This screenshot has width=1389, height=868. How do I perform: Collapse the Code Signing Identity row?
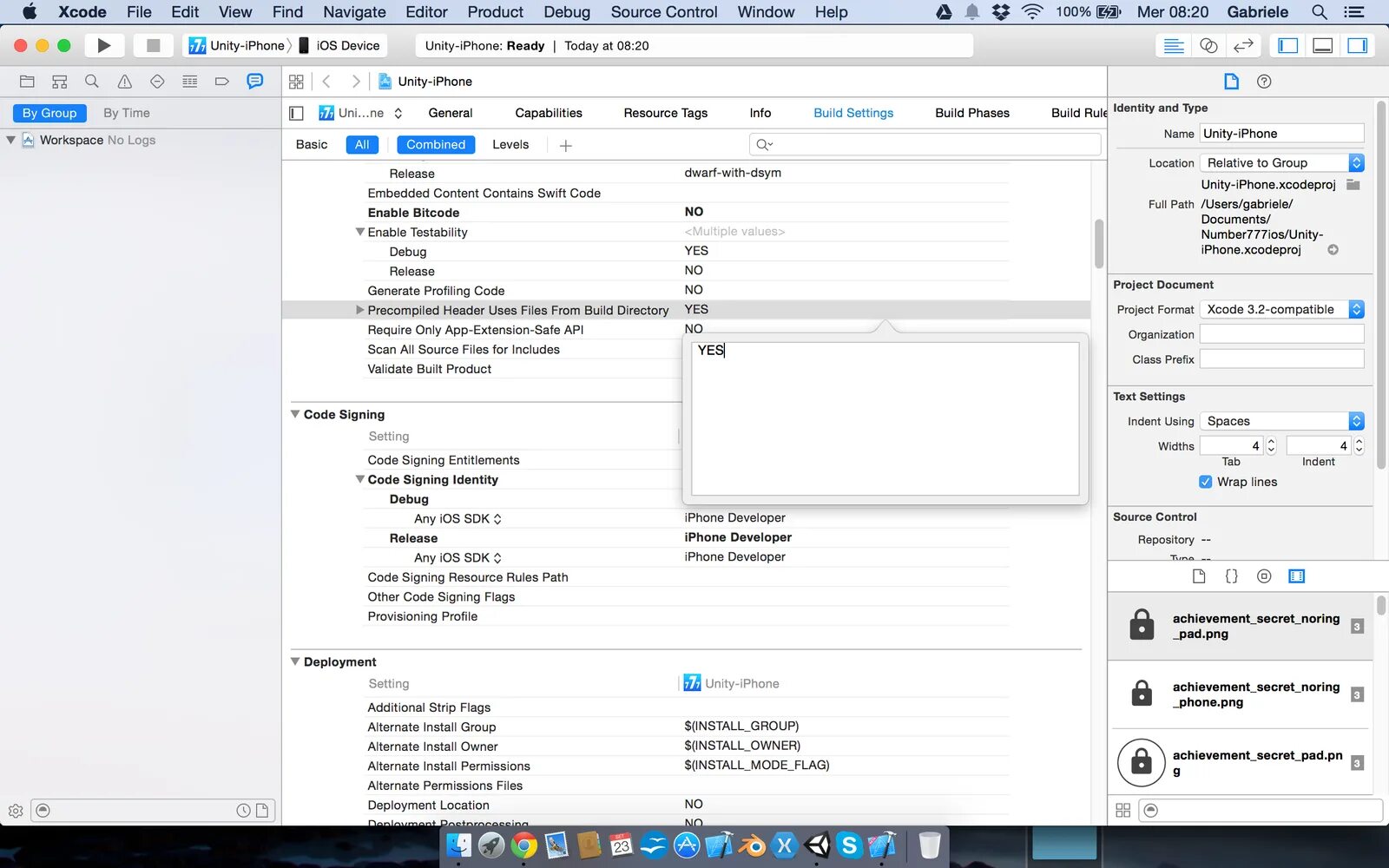[x=359, y=479]
